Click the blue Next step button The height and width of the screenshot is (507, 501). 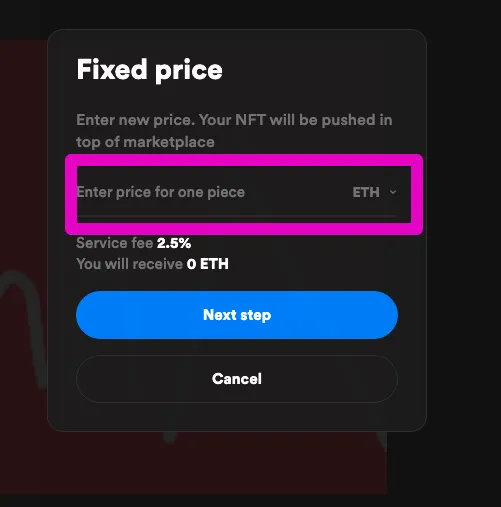click(237, 315)
